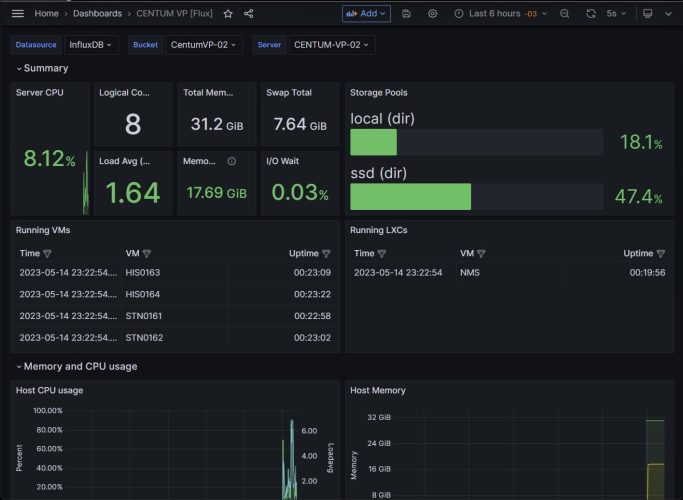Go to Home breadcrumb
The width and height of the screenshot is (683, 500).
[x=46, y=14]
